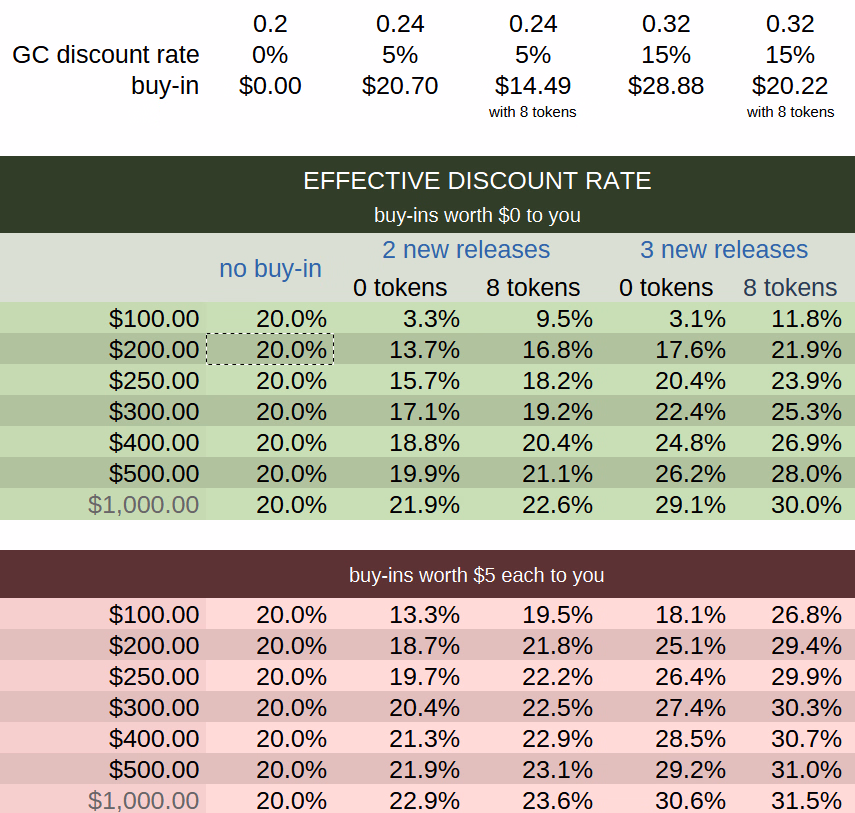Viewport: 855px width, 813px height.
Task: Click the $20.22 buy-in value
Action: [x=790, y=86]
